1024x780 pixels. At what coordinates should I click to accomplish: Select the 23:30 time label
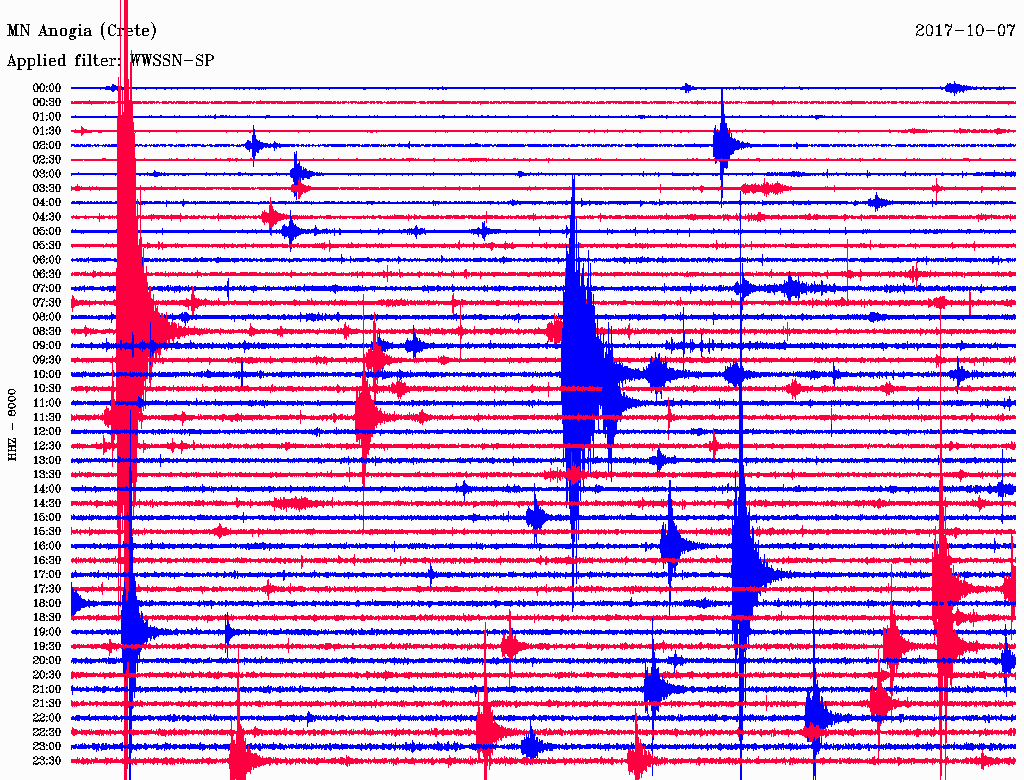[x=47, y=761]
